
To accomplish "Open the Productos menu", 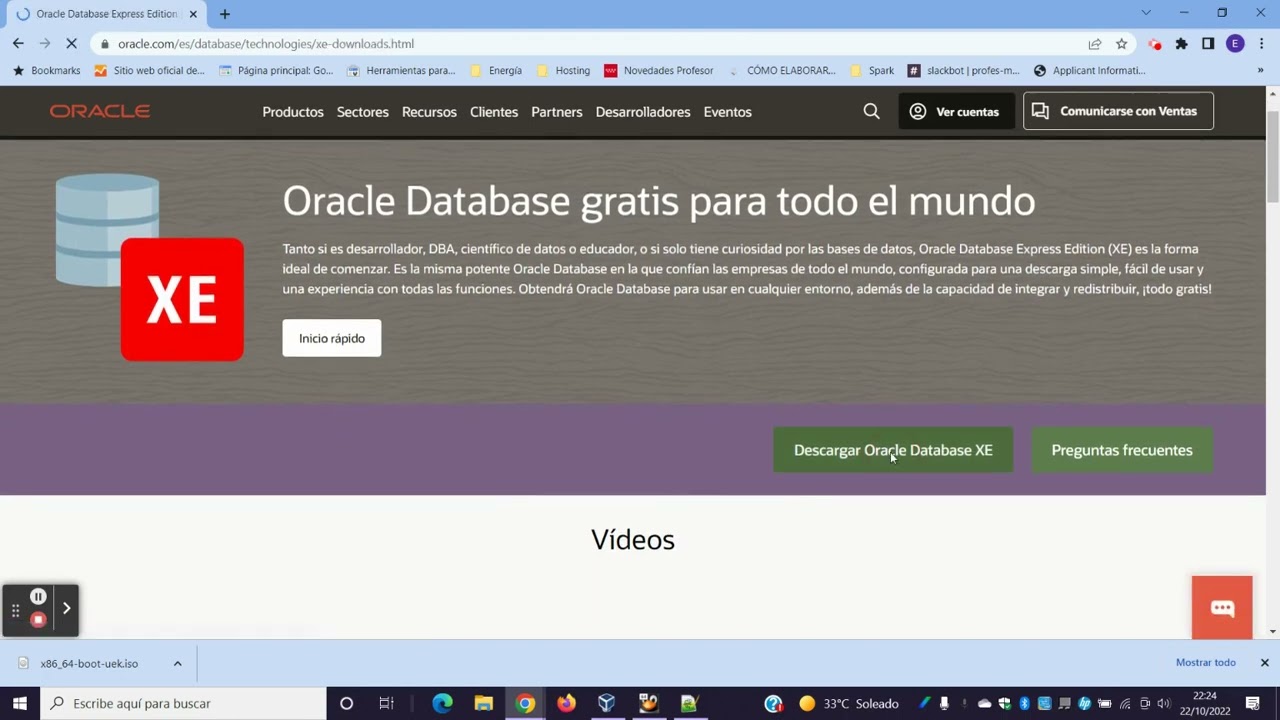I will click(293, 112).
